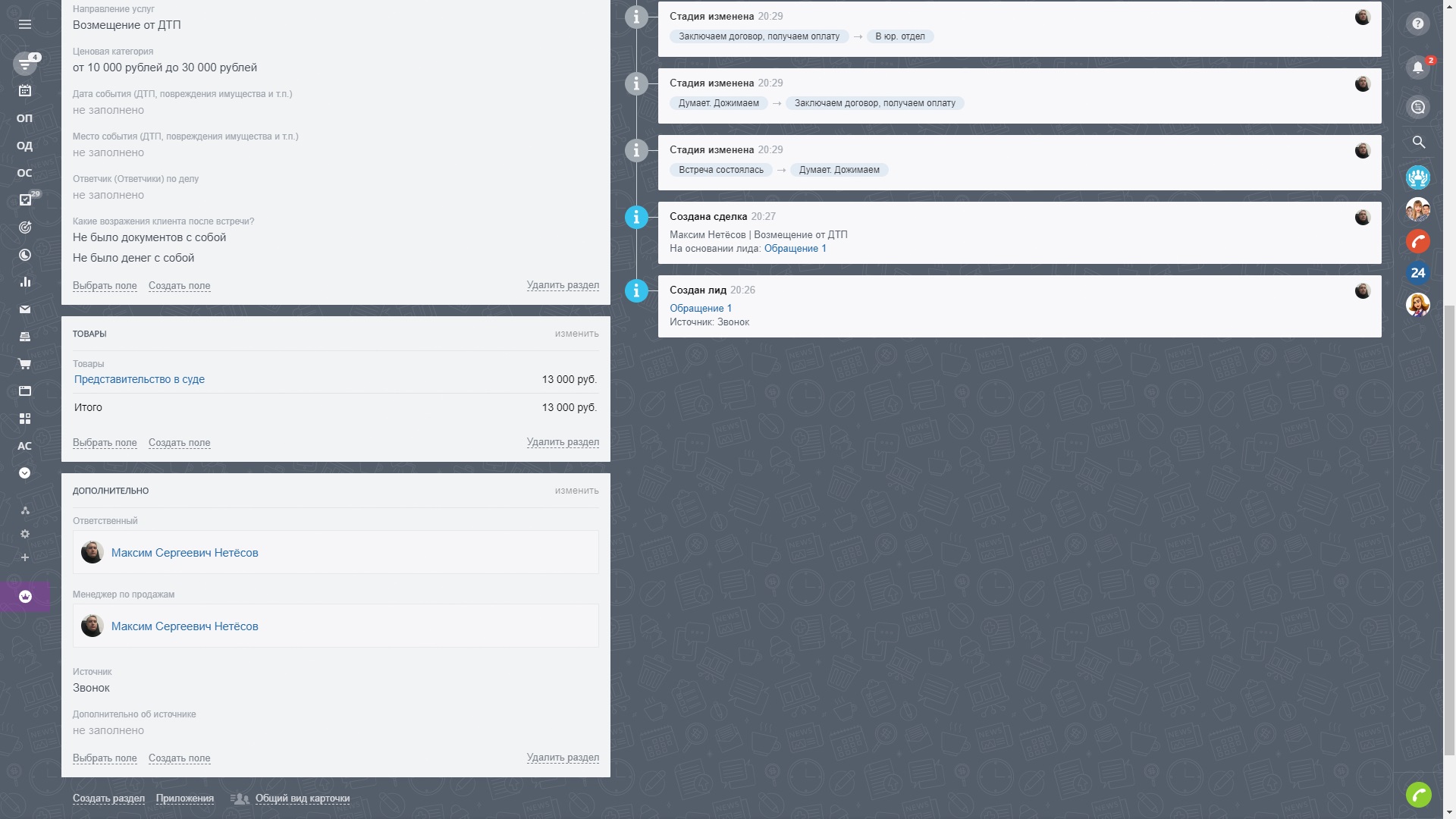
Task: Click the sidebar settings gear icon
Action: tap(25, 534)
